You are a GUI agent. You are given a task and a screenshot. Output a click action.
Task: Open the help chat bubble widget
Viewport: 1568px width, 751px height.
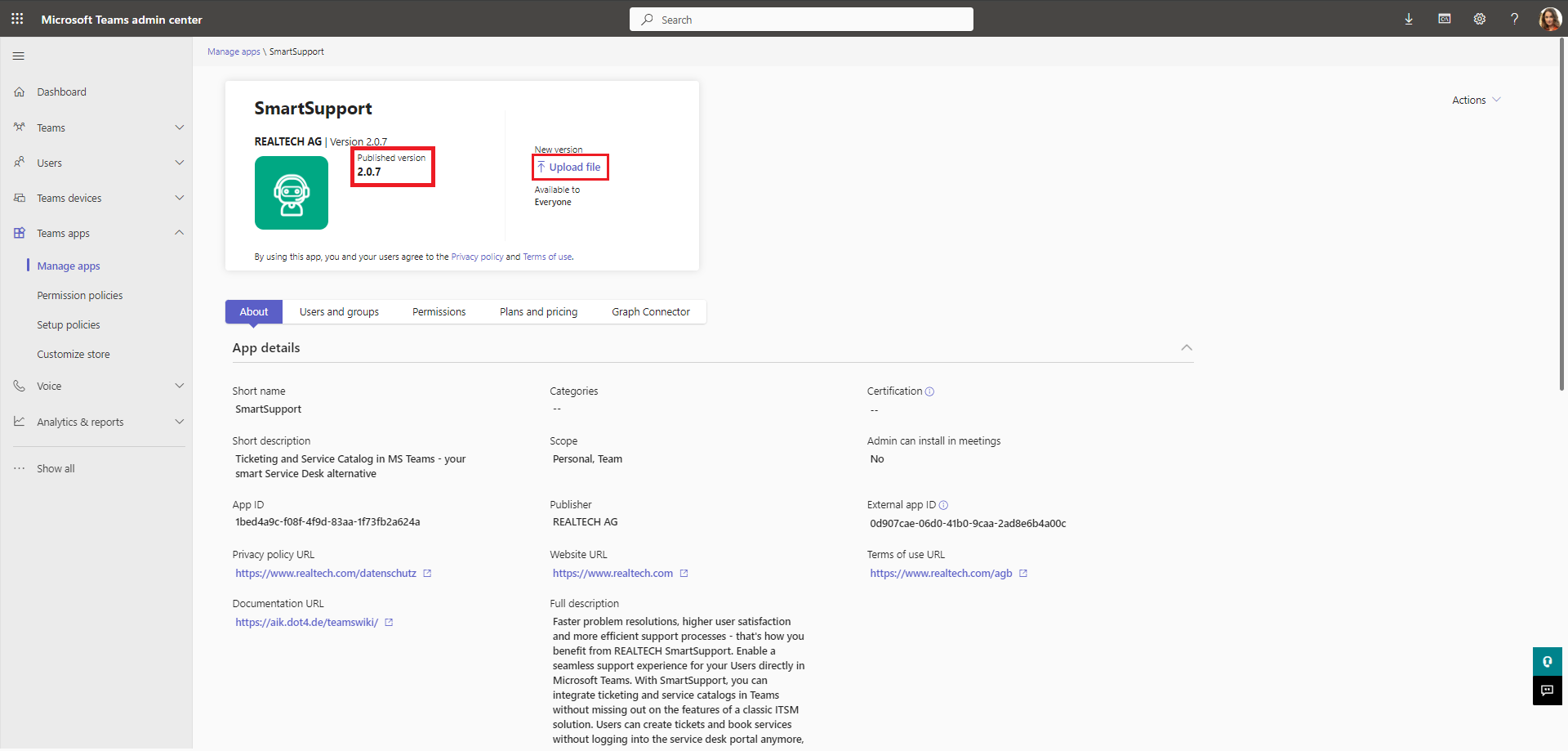coord(1547,661)
